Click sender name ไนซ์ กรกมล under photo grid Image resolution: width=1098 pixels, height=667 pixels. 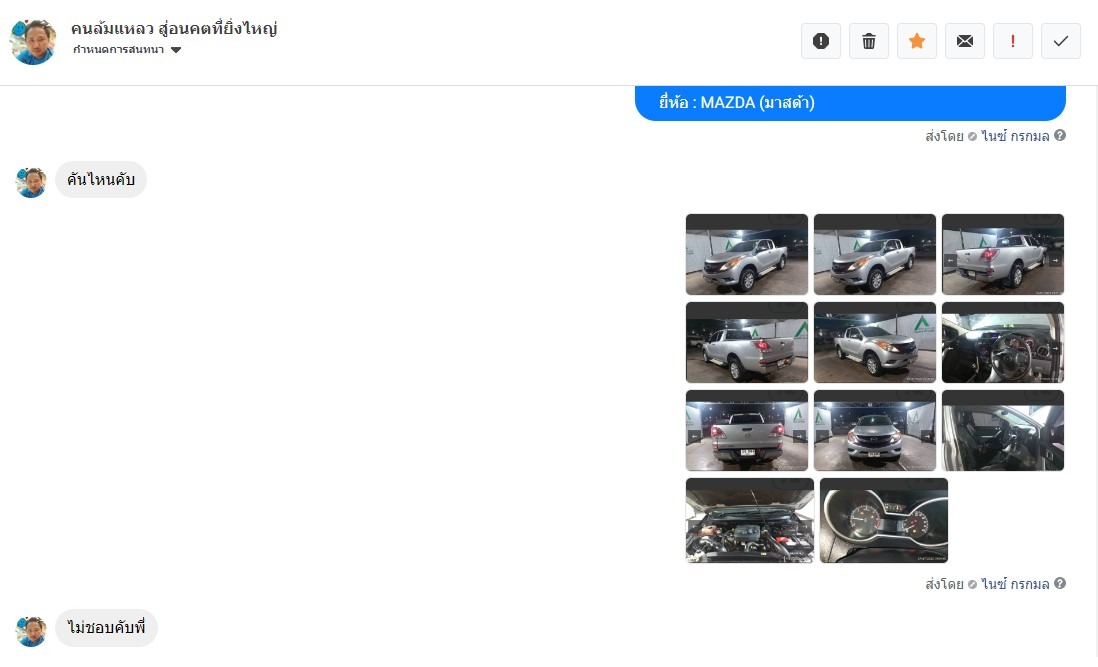click(1015, 584)
